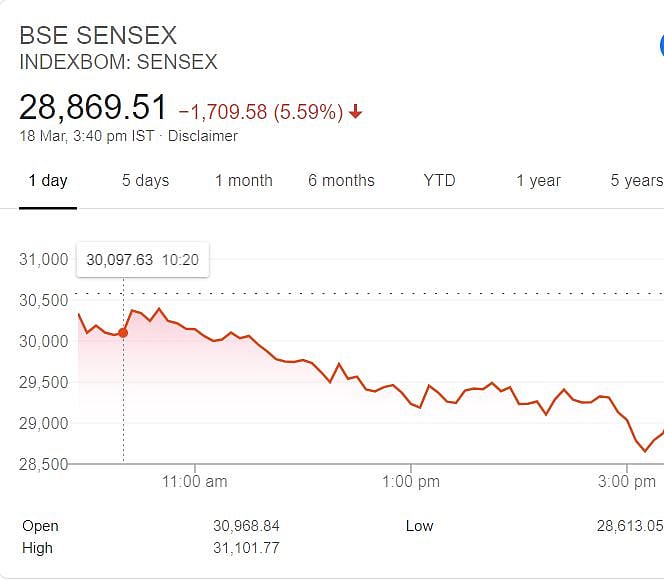Click the red data point on chart
Viewport: 664px width, 581px height.
pos(123,332)
